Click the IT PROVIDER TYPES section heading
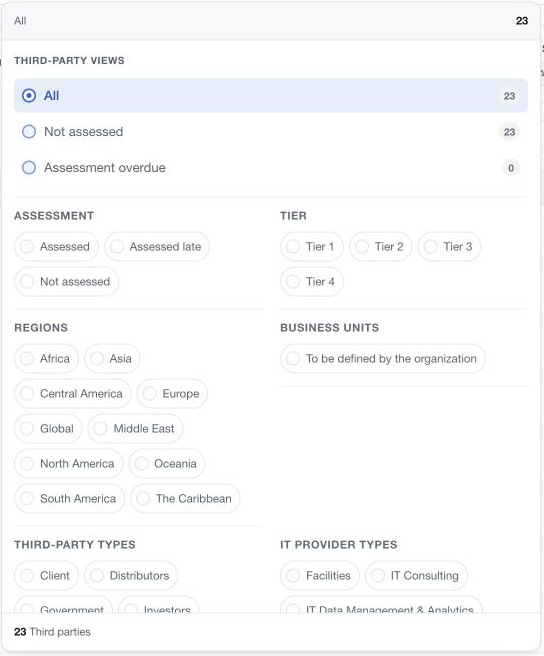The height and width of the screenshot is (656, 544). 339,545
